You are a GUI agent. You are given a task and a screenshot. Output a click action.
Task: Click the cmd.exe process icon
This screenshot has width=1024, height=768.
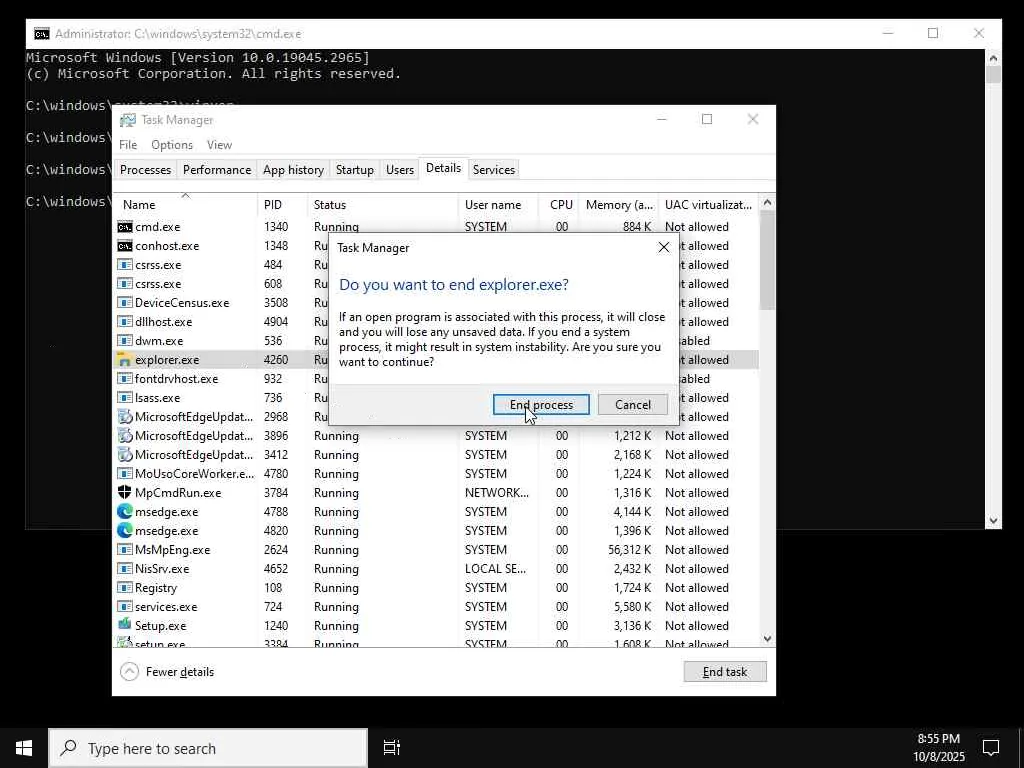pyautogui.click(x=125, y=227)
